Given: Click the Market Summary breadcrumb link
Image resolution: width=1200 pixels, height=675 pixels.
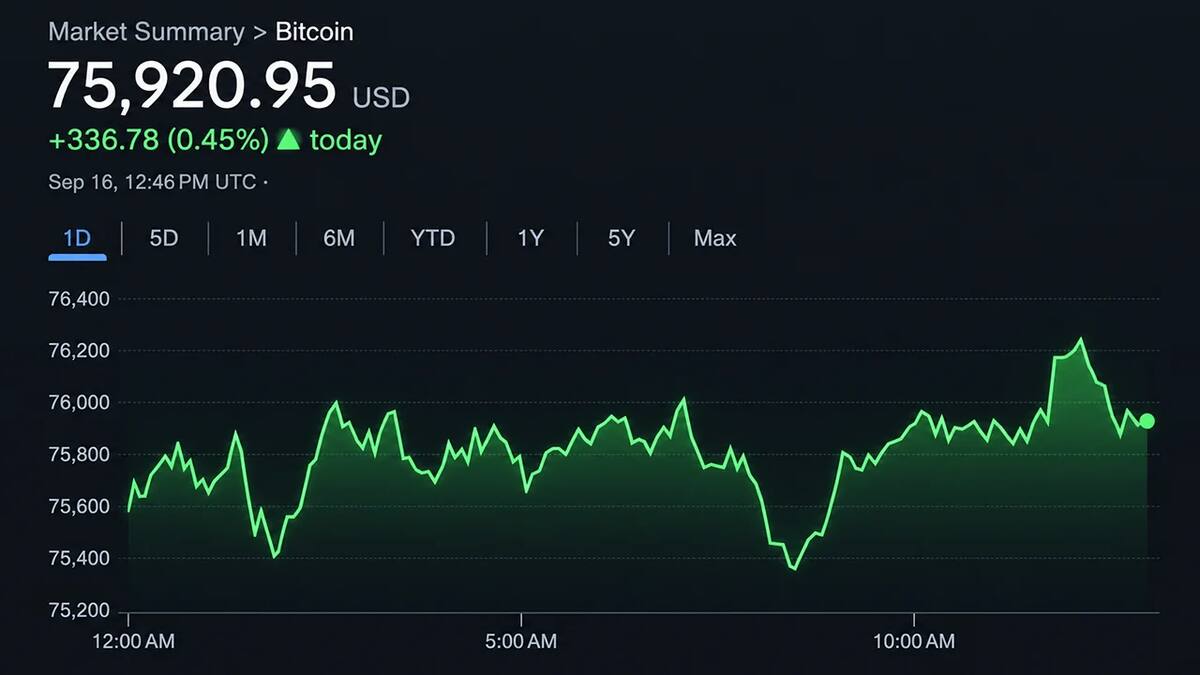Looking at the screenshot, I should coord(146,31).
